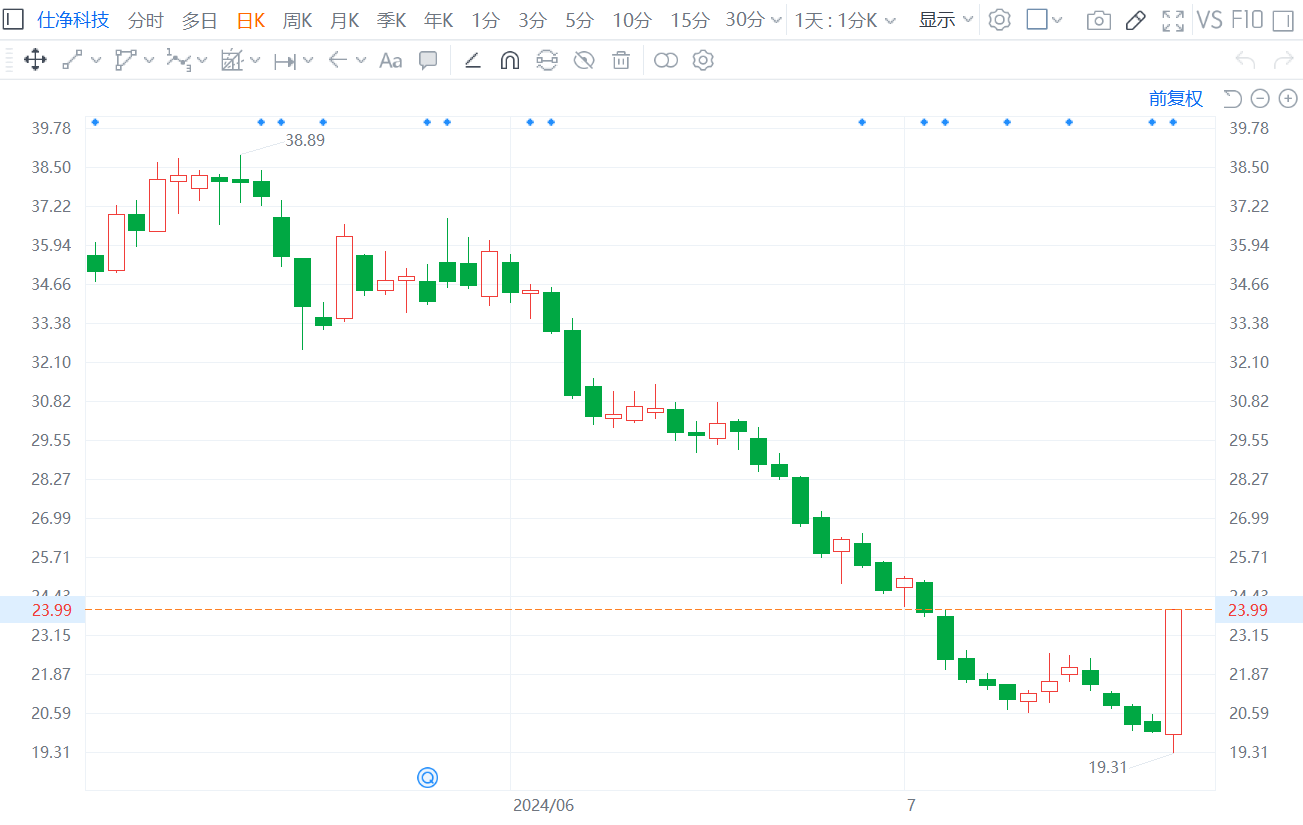Viewport: 1303px width, 825px height.
Task: Delete drawings with the trash icon
Action: (621, 61)
